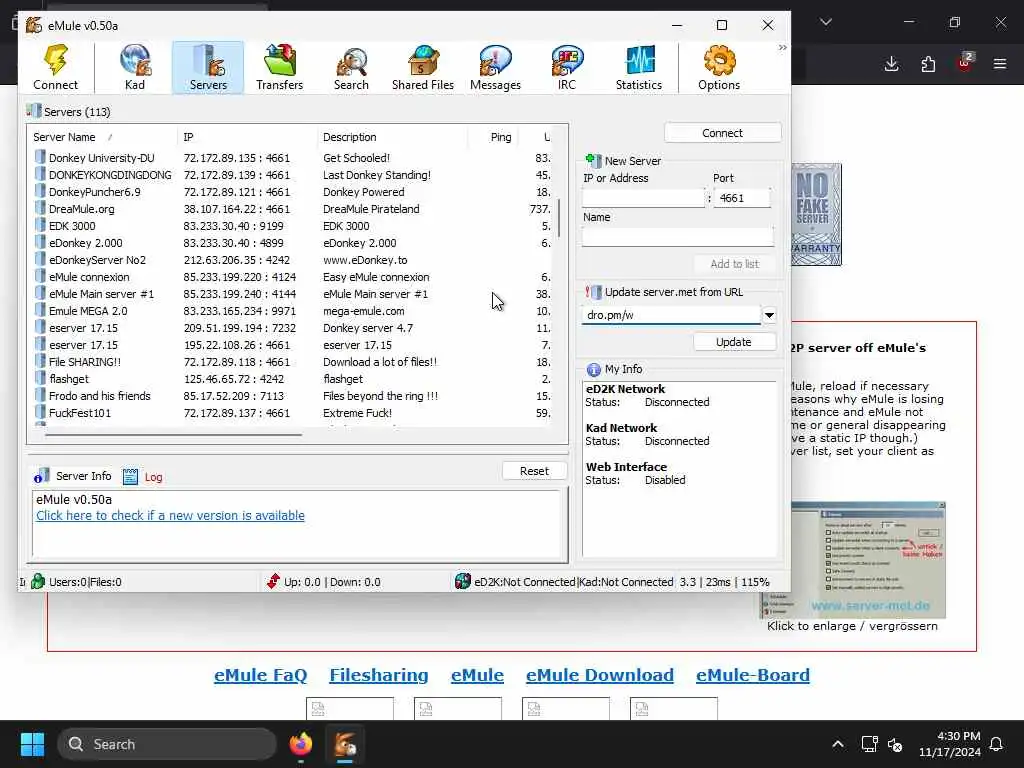Screen dimensions: 1024x768
Task: Open the Filesharing link in browser
Action: pyautogui.click(x=379, y=675)
